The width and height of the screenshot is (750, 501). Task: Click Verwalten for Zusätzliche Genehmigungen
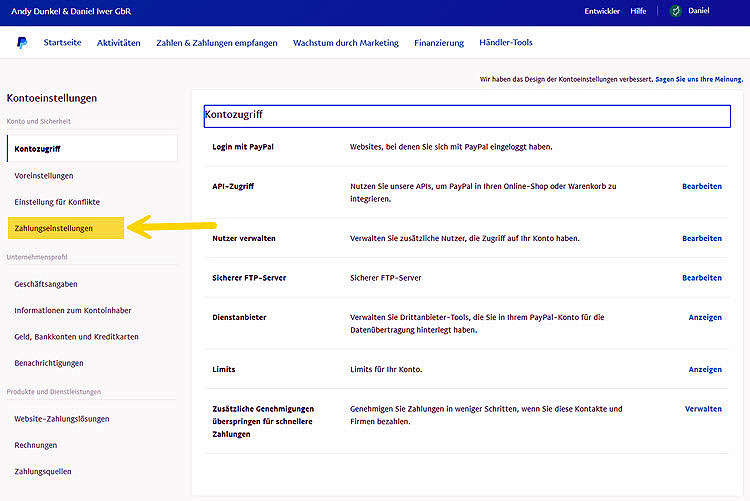pos(703,409)
